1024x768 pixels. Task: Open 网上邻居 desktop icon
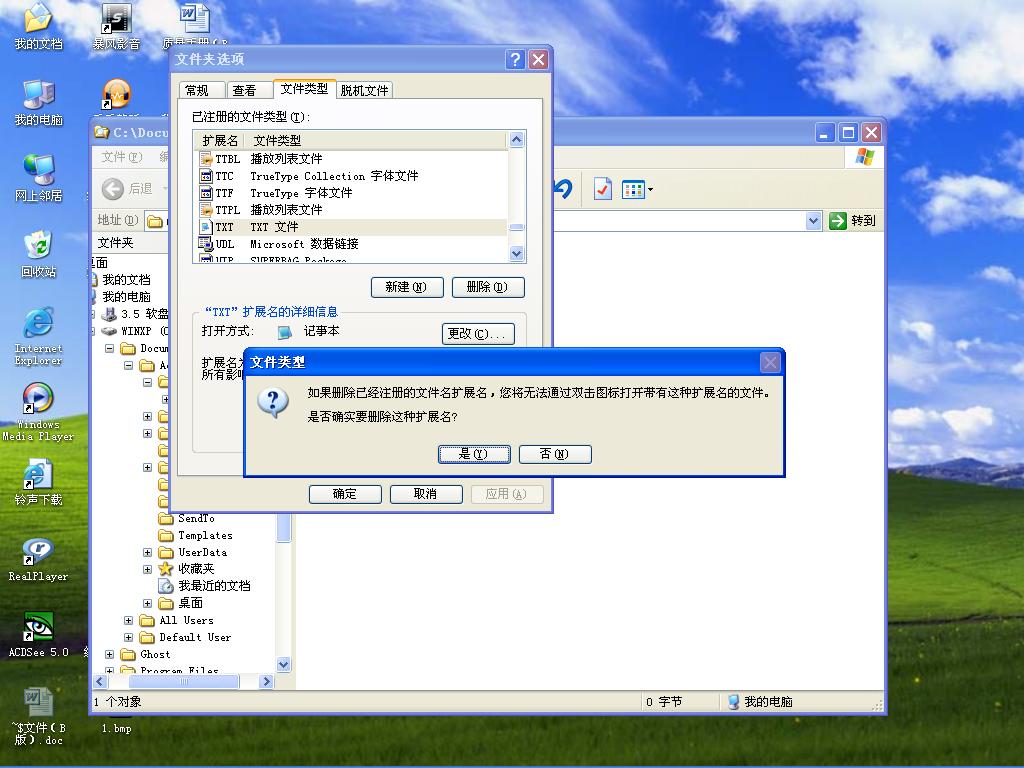(x=39, y=178)
